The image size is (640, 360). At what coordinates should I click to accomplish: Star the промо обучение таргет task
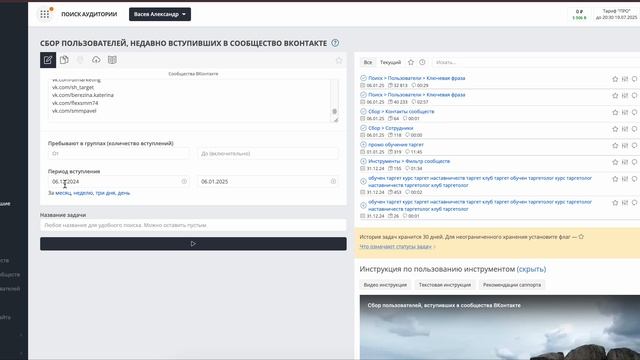tap(615, 146)
